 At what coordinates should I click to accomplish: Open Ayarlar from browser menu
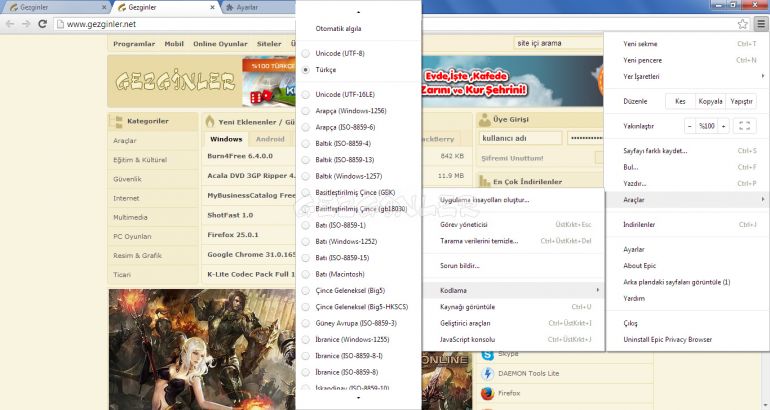(x=688, y=249)
